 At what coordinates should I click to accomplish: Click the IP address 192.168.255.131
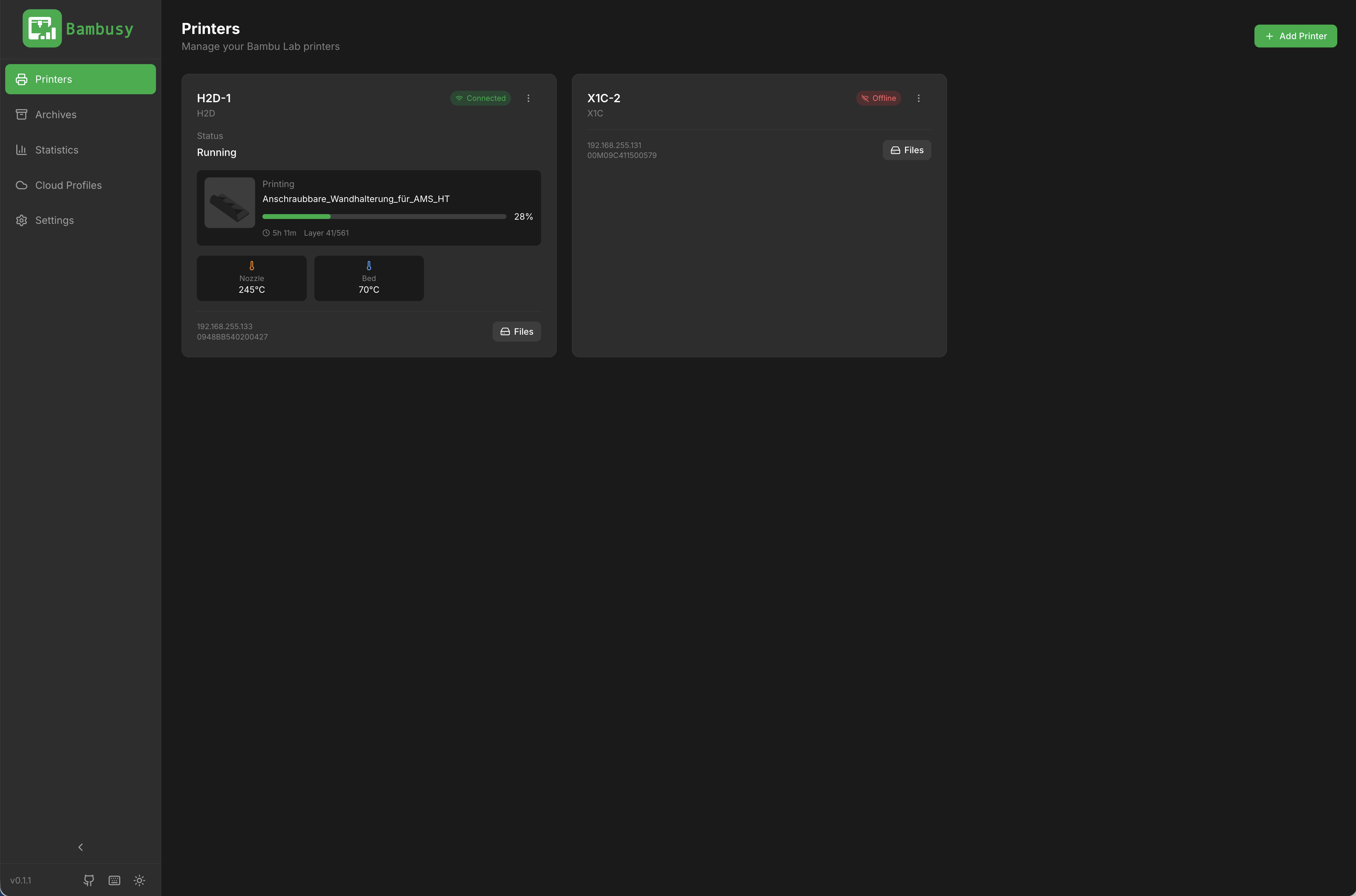[x=615, y=145]
